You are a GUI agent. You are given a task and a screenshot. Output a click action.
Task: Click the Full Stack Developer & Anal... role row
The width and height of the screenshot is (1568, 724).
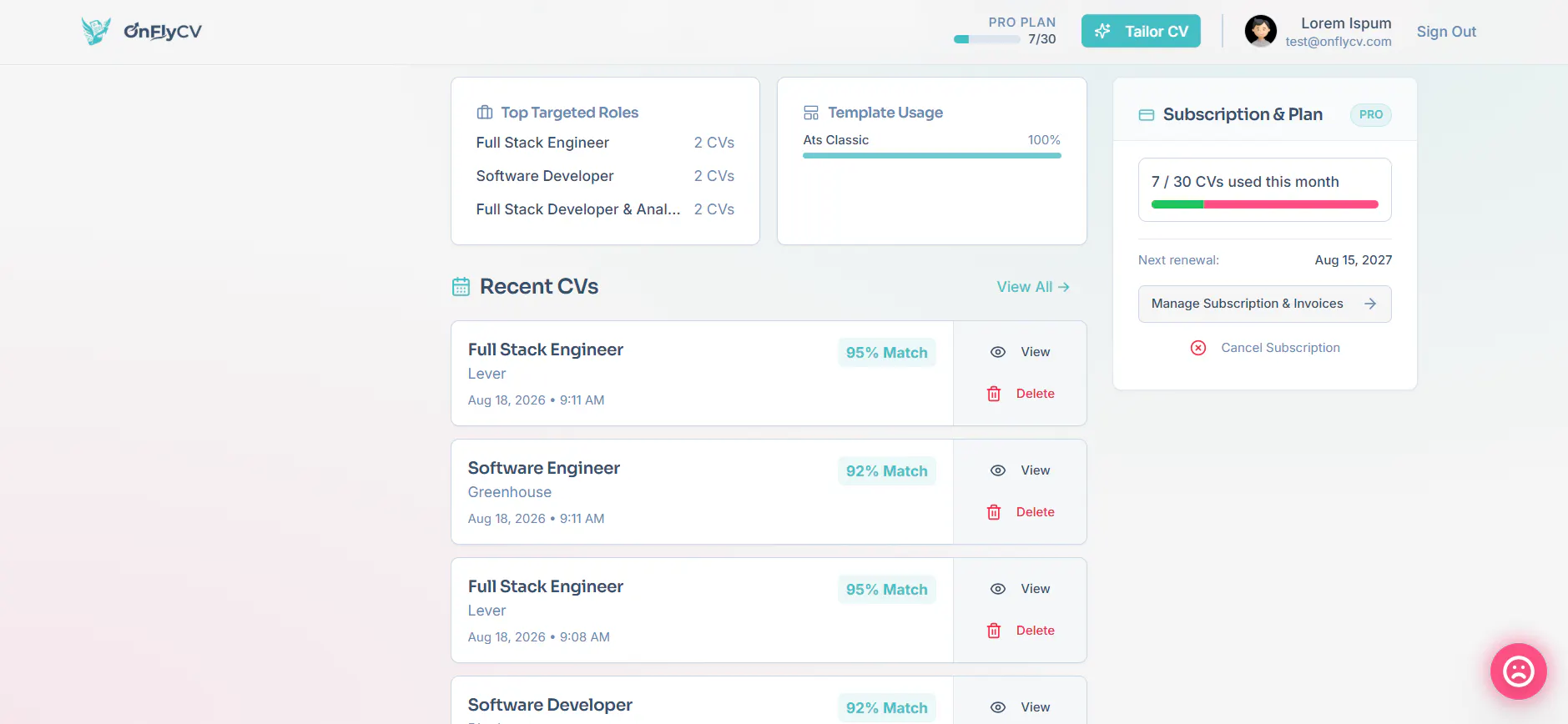point(605,209)
